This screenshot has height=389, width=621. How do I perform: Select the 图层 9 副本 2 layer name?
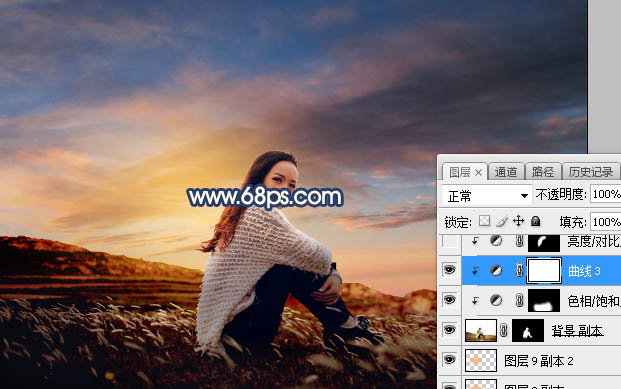(x=539, y=361)
